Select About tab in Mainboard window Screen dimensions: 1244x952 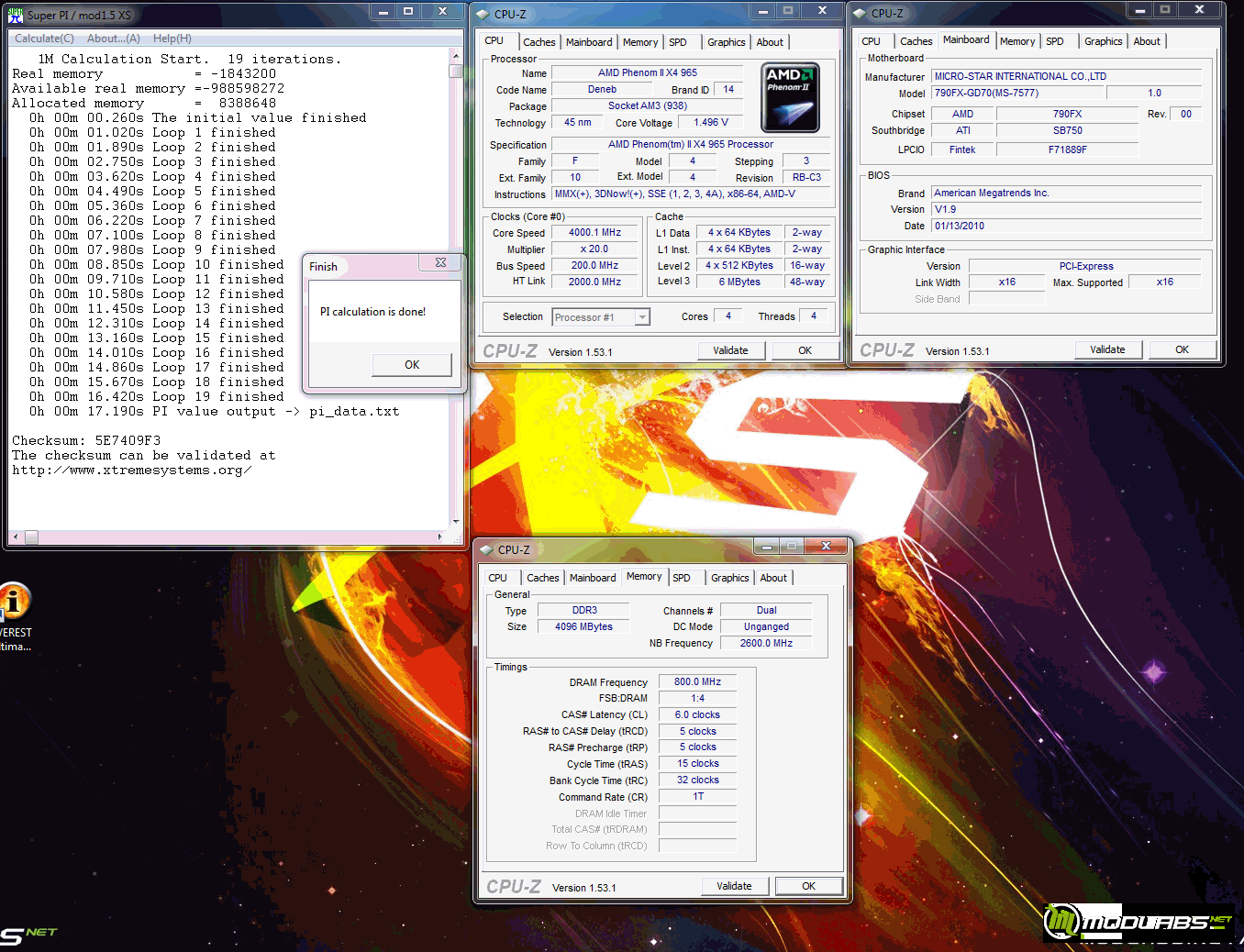(x=1147, y=41)
